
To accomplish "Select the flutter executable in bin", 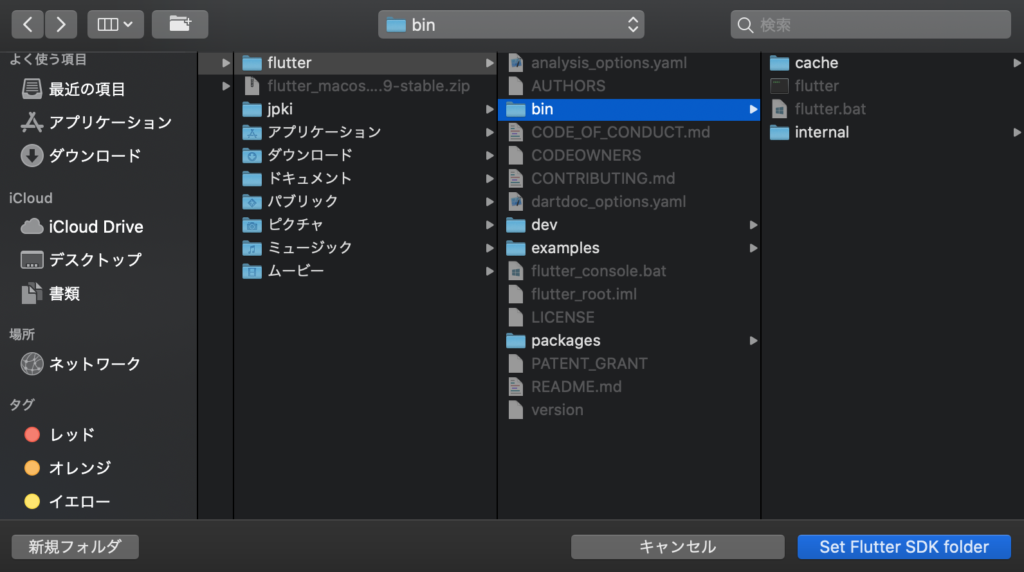I will pos(893,86).
